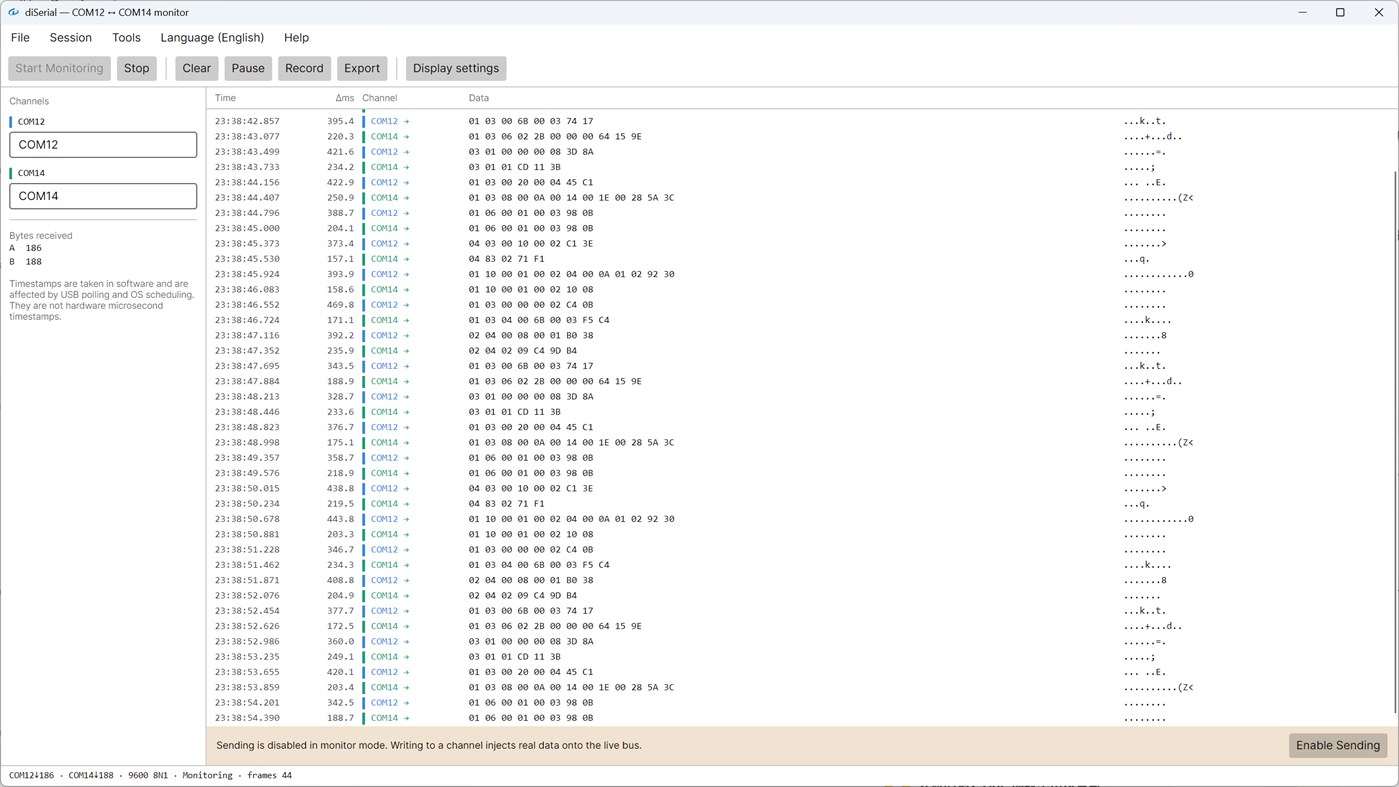Click the Time column header
Viewport: 1399px width, 787px height.
coord(225,98)
